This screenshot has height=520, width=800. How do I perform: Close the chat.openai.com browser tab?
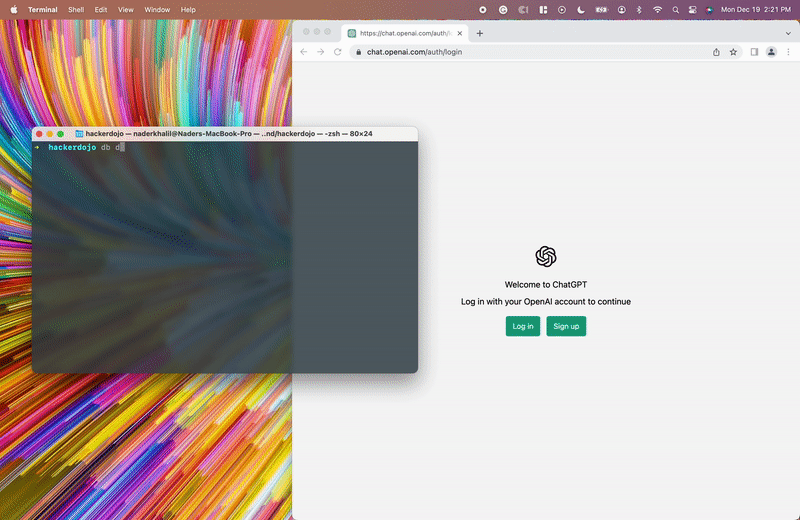(x=460, y=33)
